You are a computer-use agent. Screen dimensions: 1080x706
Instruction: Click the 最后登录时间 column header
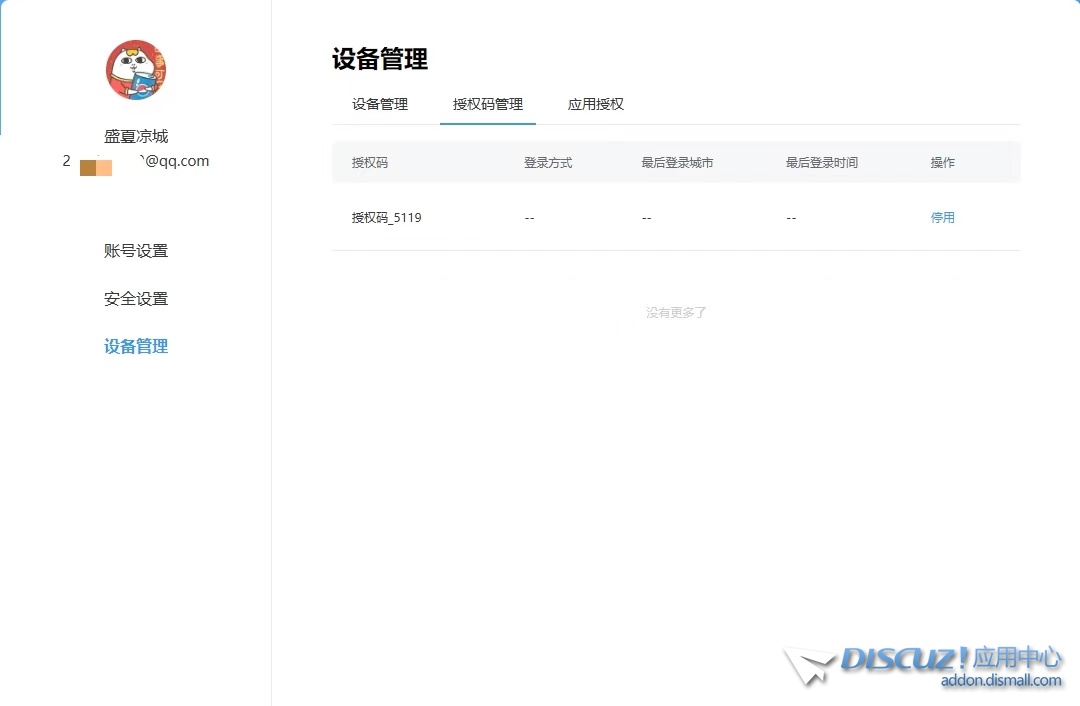(x=821, y=162)
